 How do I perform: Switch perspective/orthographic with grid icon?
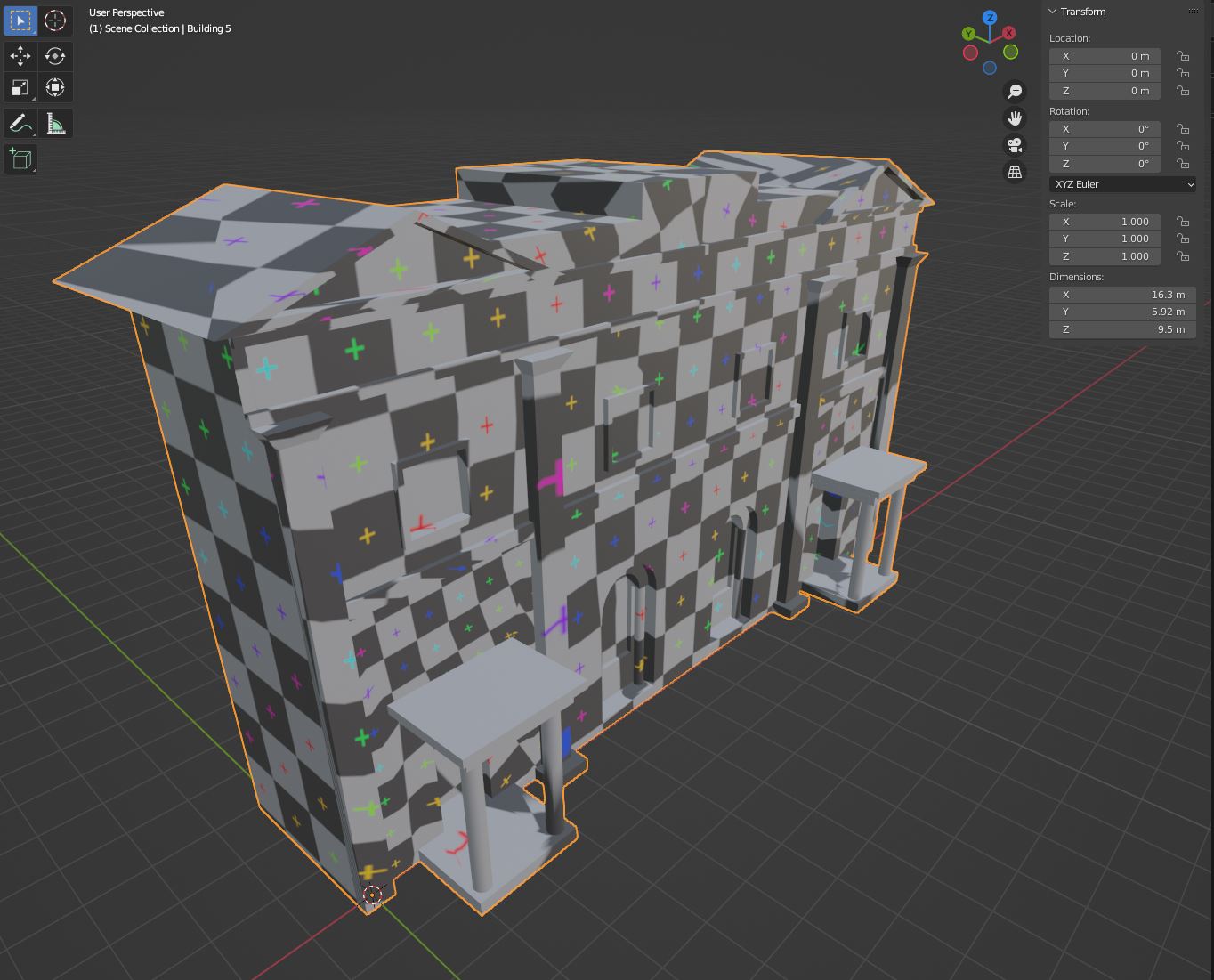point(1015,173)
